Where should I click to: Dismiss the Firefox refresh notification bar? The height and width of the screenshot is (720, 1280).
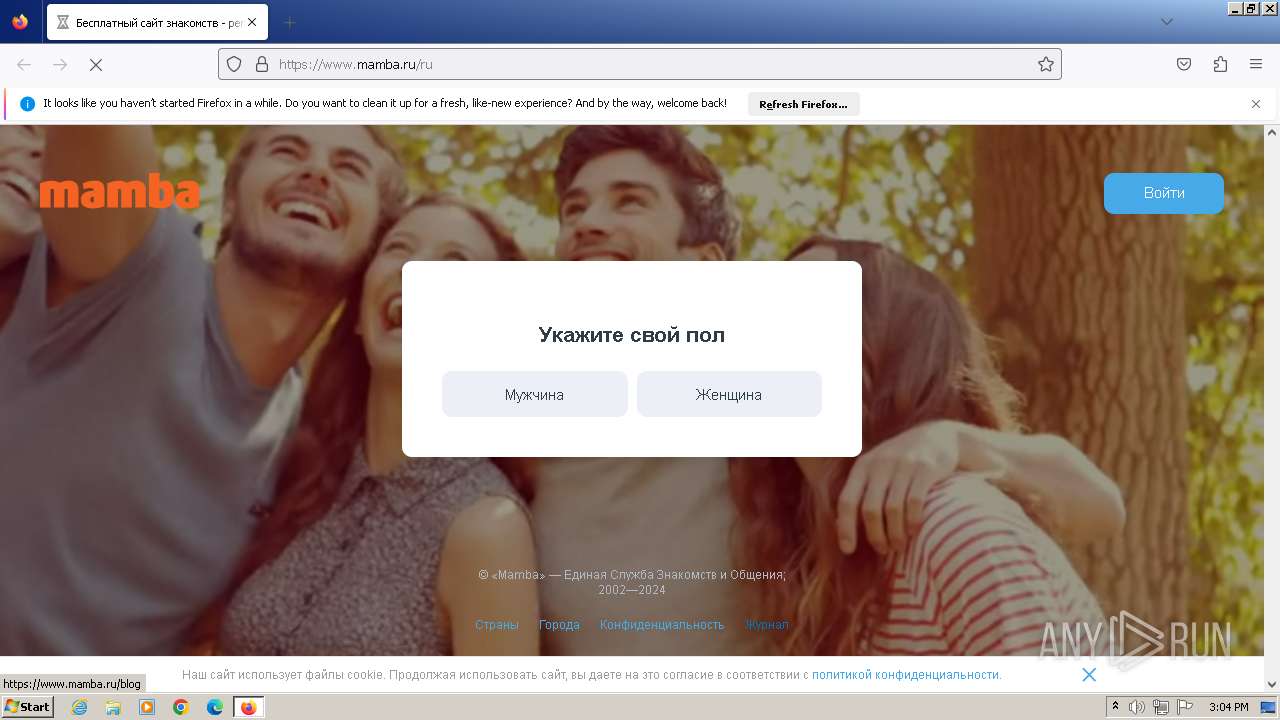(x=1256, y=104)
